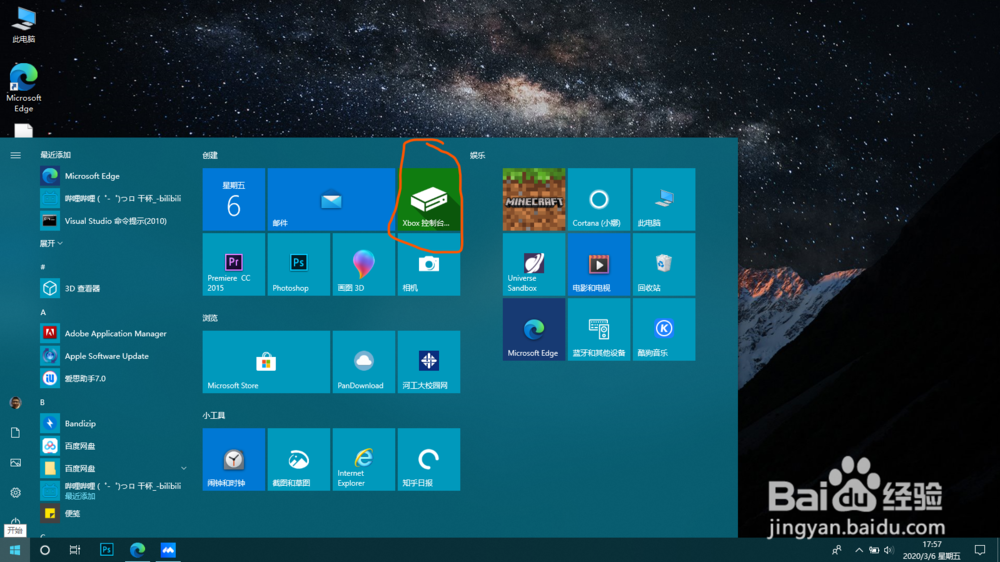Open the calendar tile showing 星期五 6
This screenshot has height=562, width=1000.
pos(233,200)
